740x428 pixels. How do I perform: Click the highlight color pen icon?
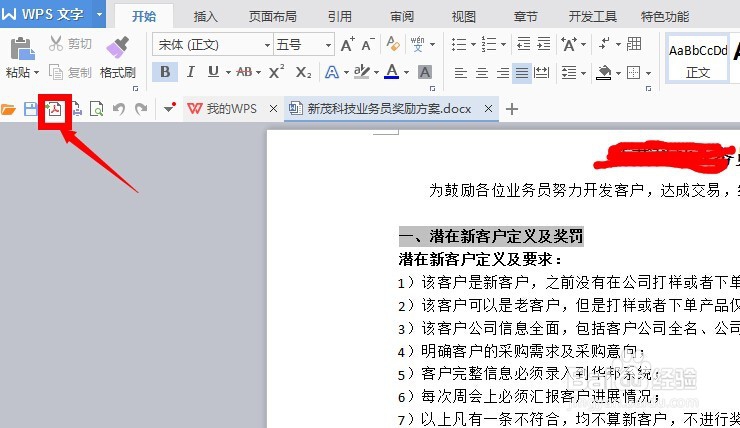coord(362,72)
